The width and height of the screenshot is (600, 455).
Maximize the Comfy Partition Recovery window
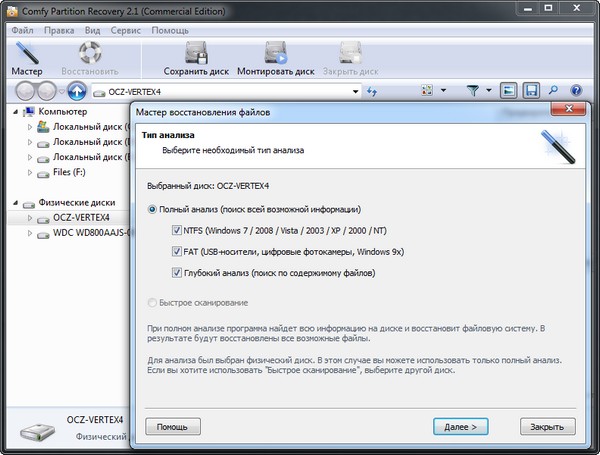[548, 8]
